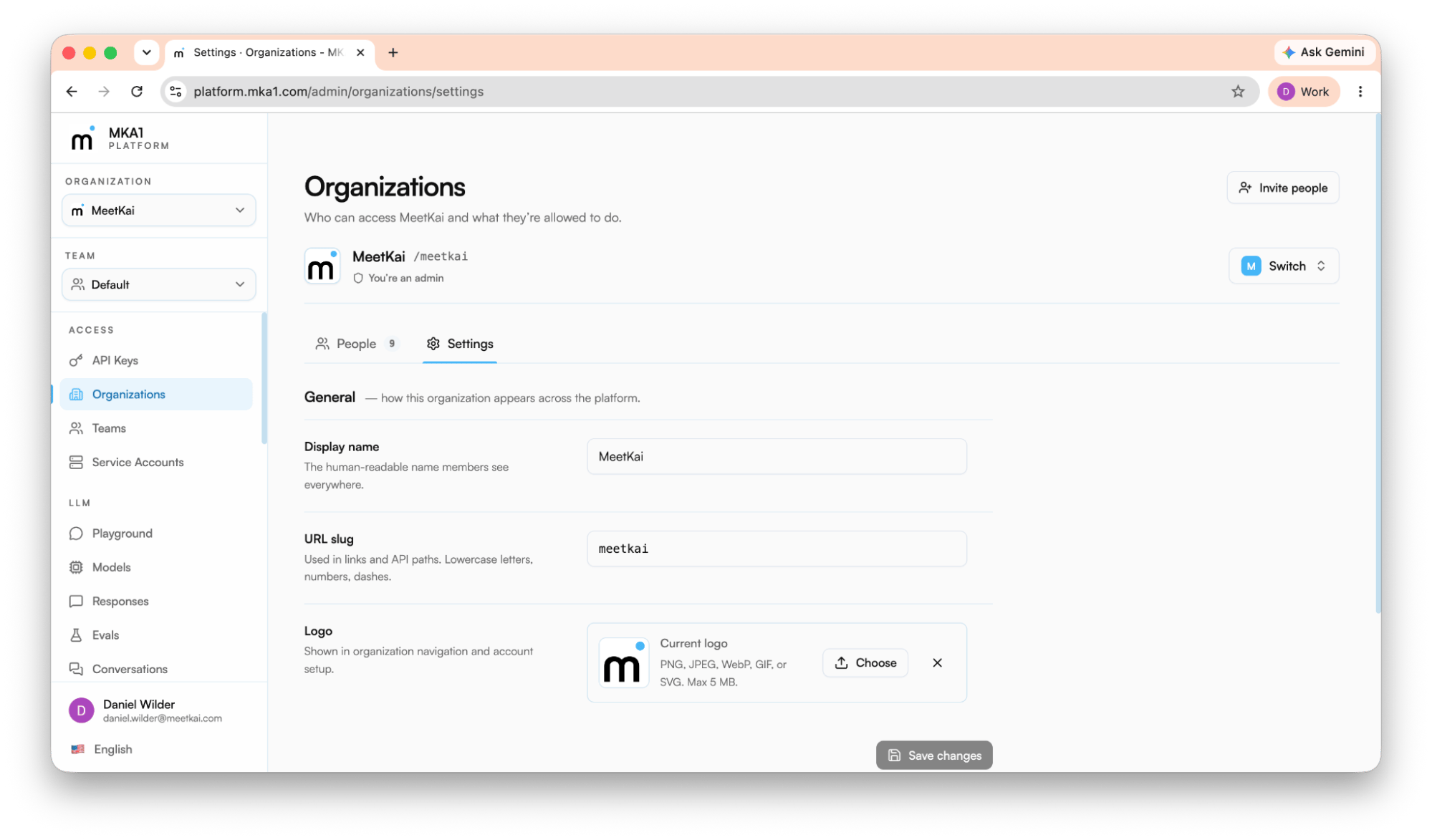Go to Teams page

pyautogui.click(x=156, y=428)
